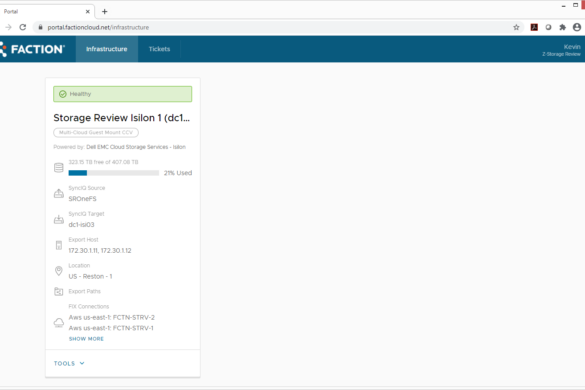Open the Export Paths entry
The height and width of the screenshot is (390, 585).
[x=85, y=291]
